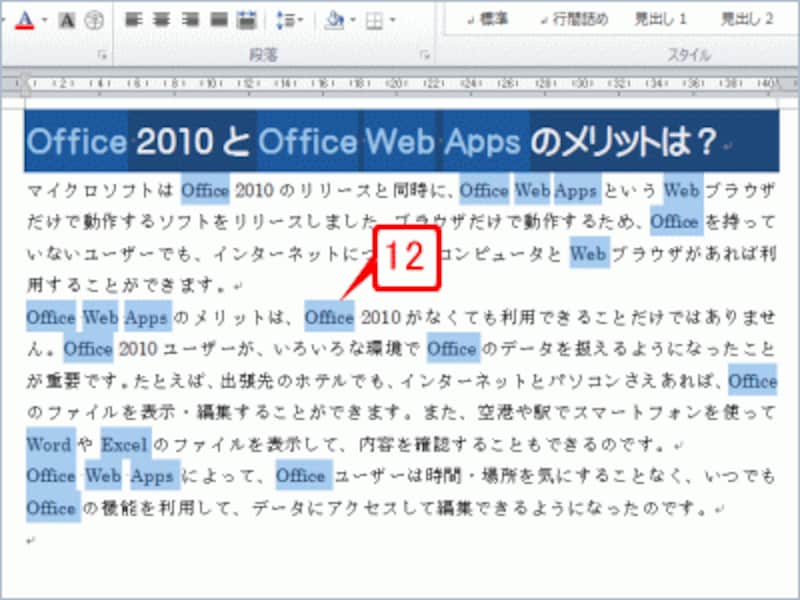
Task: Open Paragraph (段落) dialog launcher
Action: [424, 55]
